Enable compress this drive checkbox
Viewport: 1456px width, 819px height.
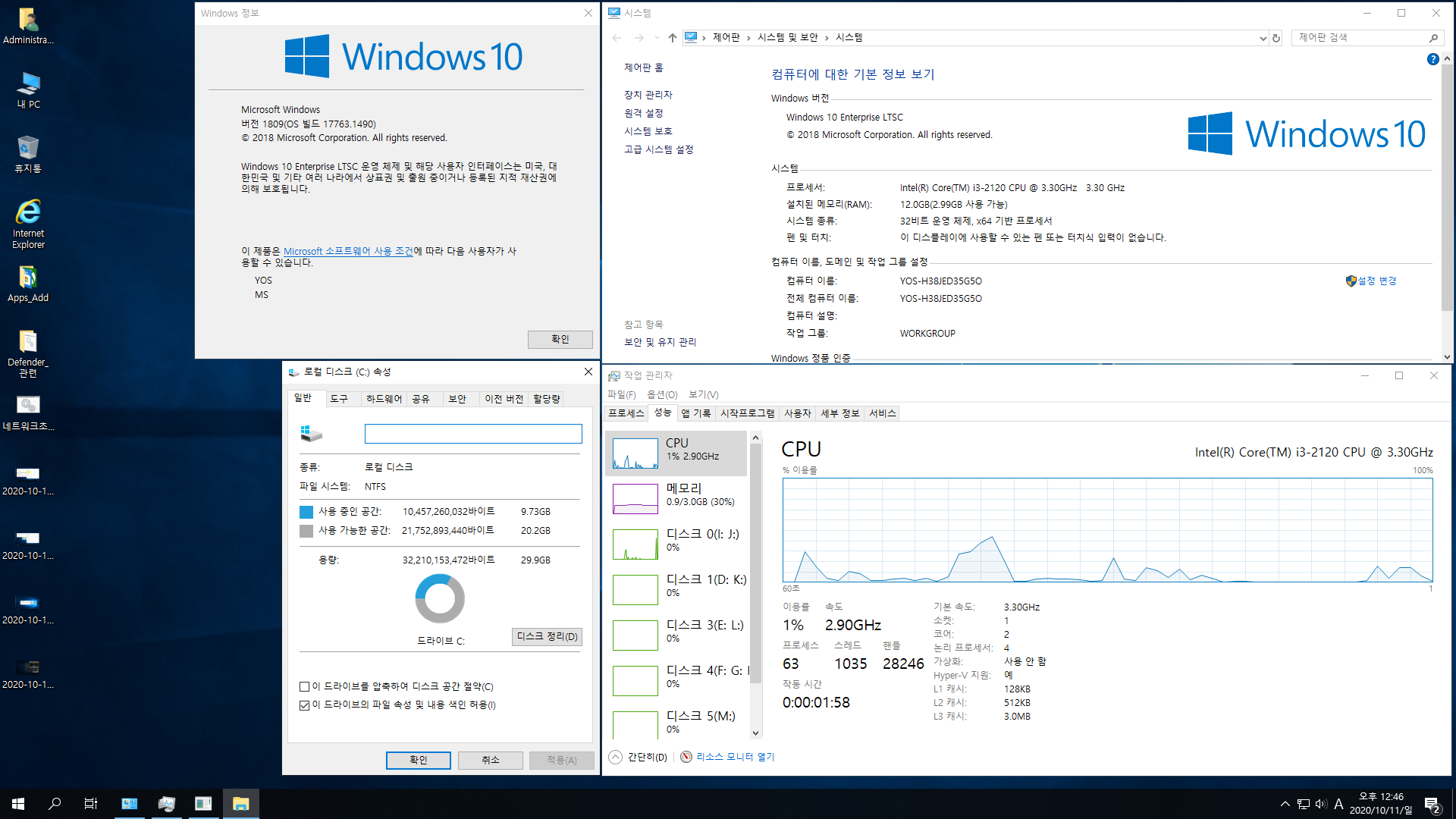coord(305,687)
